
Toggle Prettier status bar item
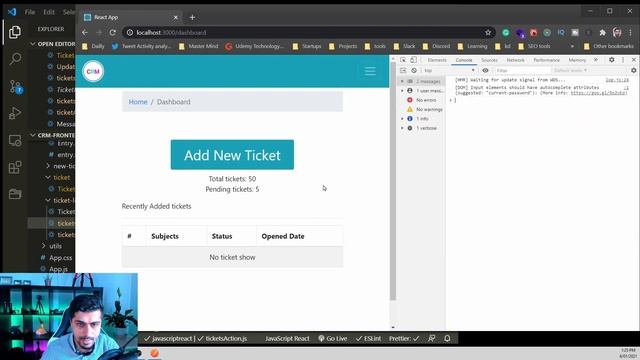(x=404, y=338)
